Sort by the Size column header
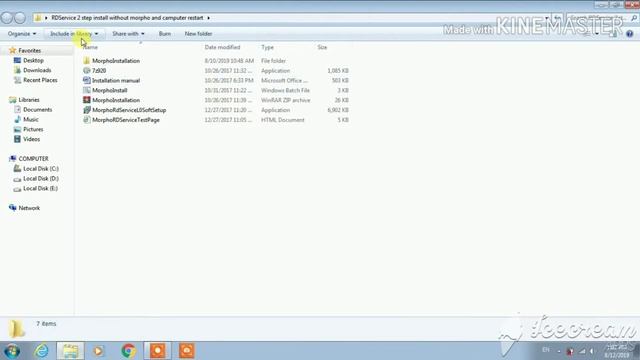This screenshot has width=640, height=360. tap(322, 47)
